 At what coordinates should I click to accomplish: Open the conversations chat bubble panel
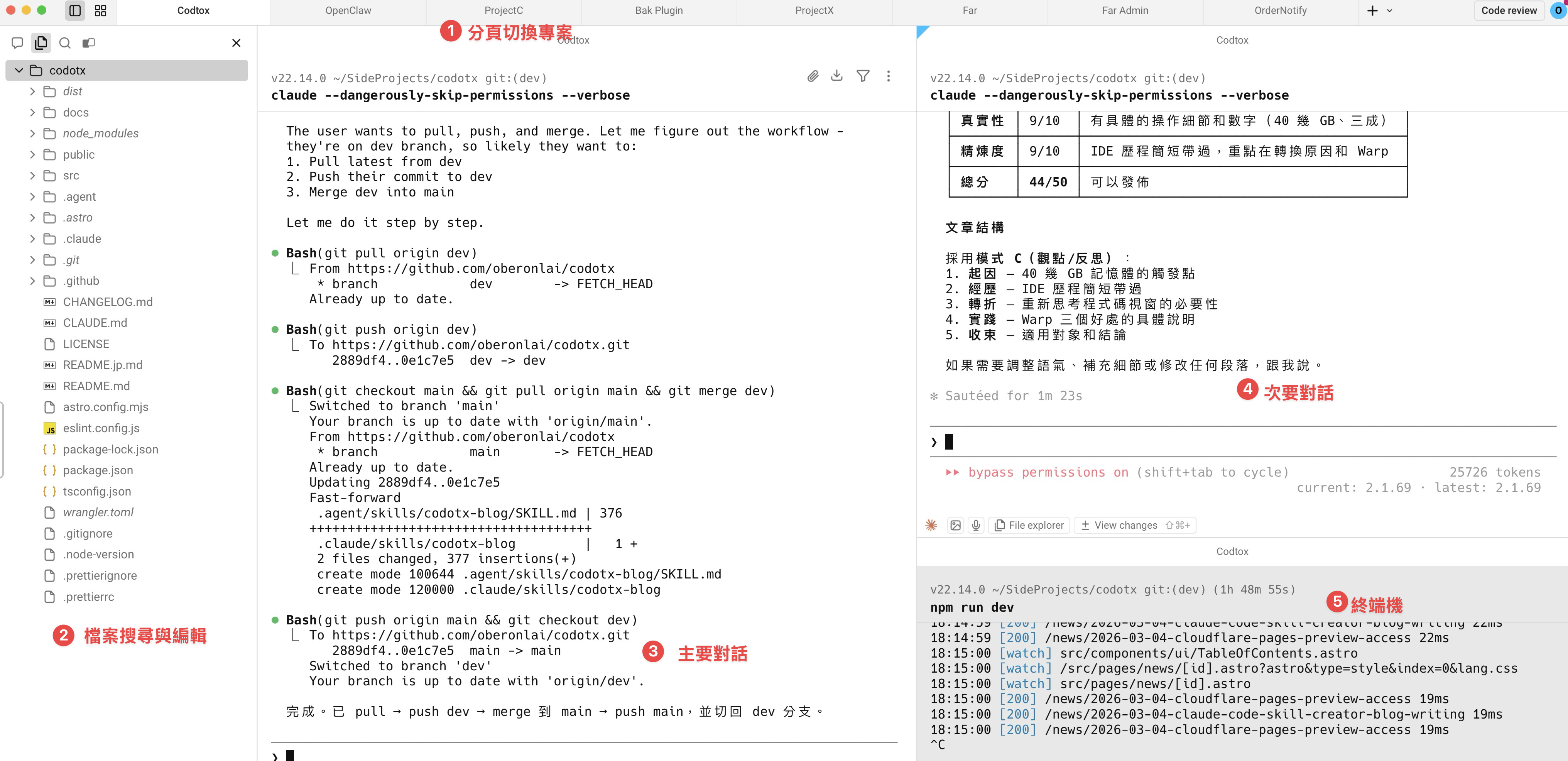point(17,42)
